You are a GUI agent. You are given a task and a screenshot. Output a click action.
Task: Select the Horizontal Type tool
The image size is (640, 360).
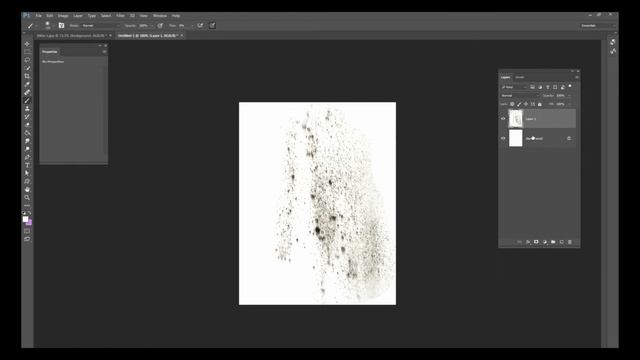tap(27, 165)
